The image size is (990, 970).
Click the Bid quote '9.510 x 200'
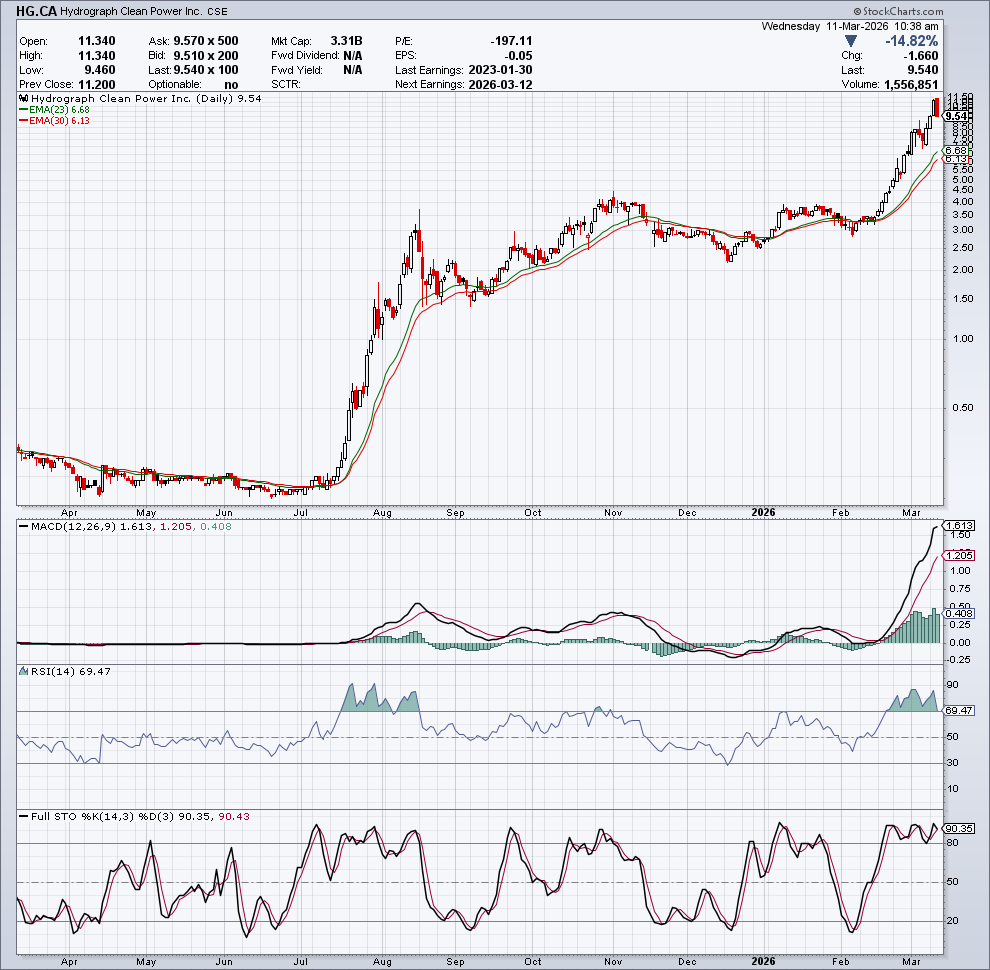(206, 56)
